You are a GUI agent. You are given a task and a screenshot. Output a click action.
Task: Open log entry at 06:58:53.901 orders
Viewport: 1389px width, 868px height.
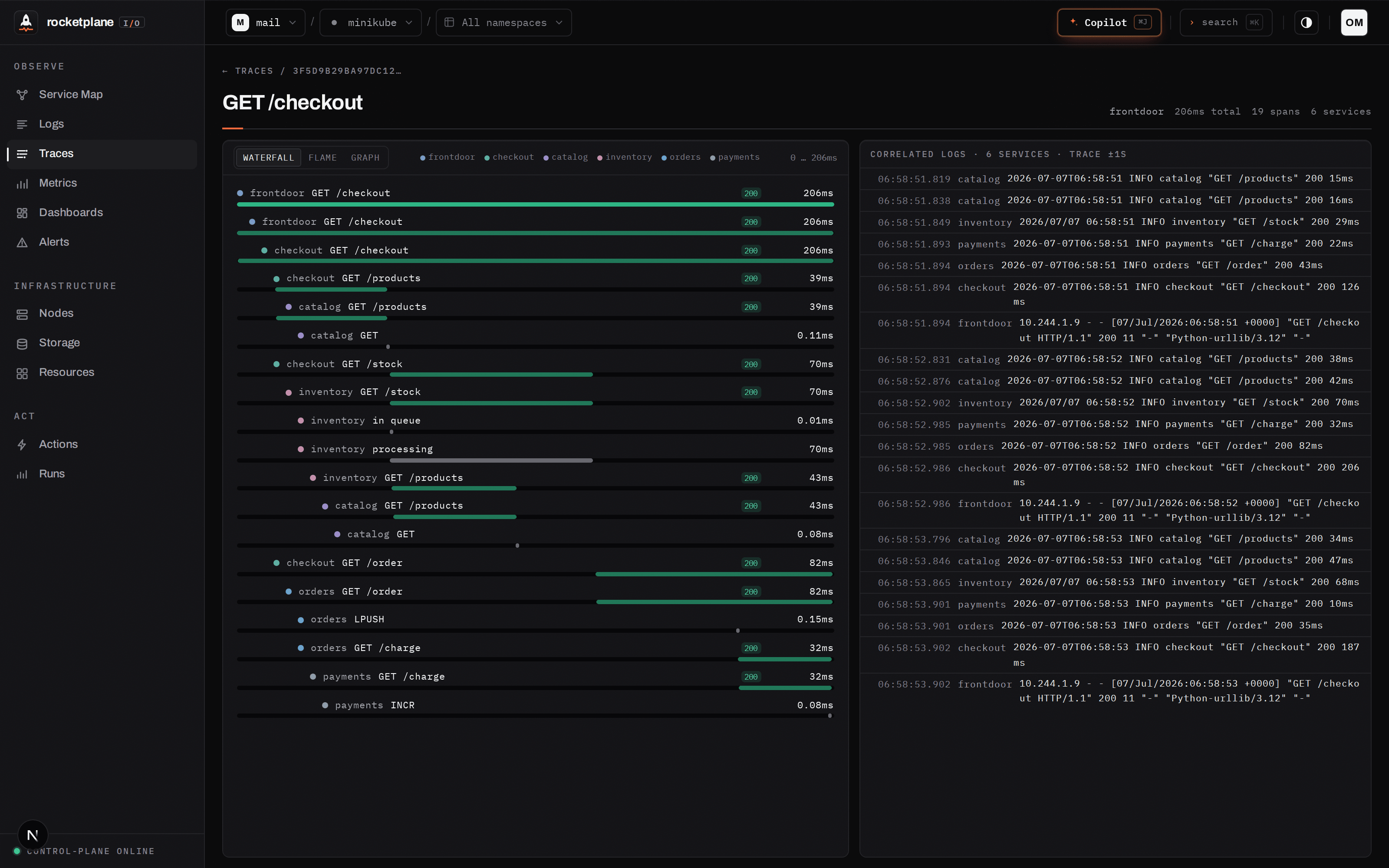[x=1115, y=626]
